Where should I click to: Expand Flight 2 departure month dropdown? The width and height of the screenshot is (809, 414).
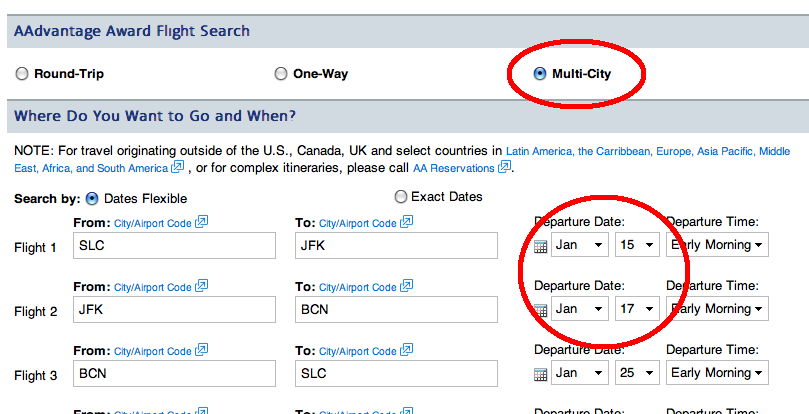(580, 309)
